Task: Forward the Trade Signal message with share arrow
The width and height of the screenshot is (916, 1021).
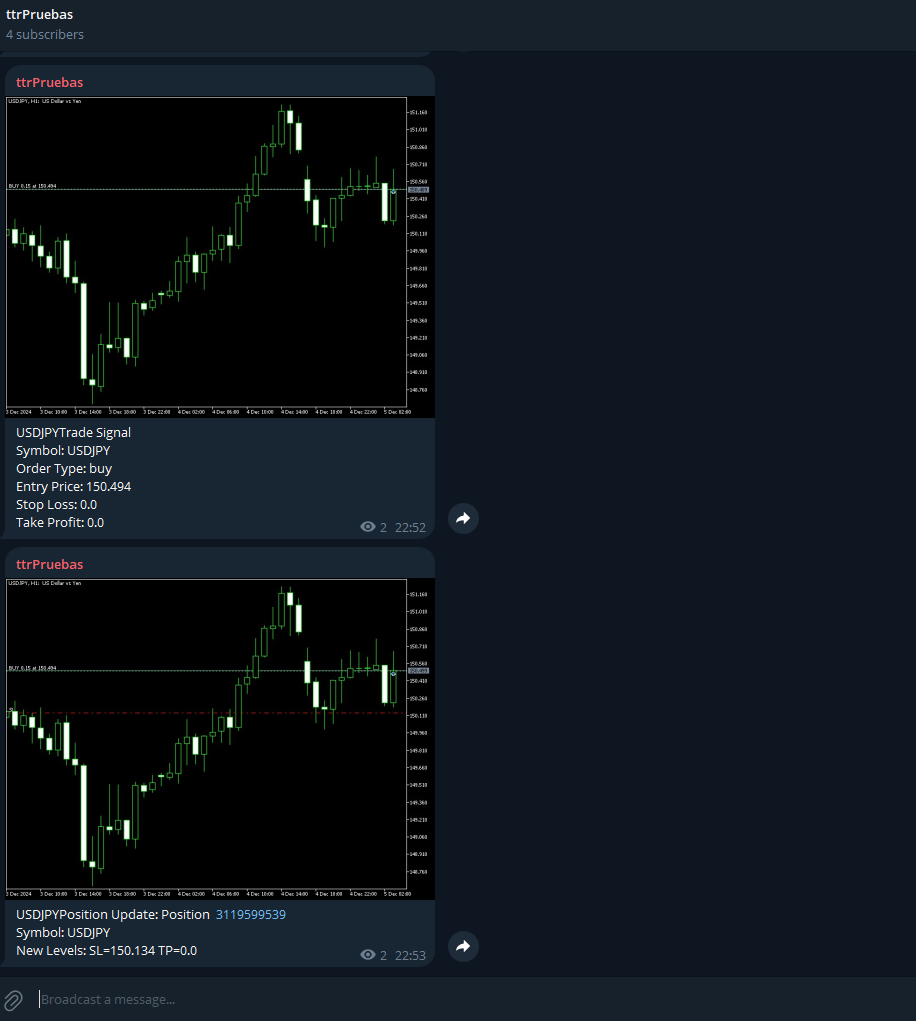Action: pos(463,518)
